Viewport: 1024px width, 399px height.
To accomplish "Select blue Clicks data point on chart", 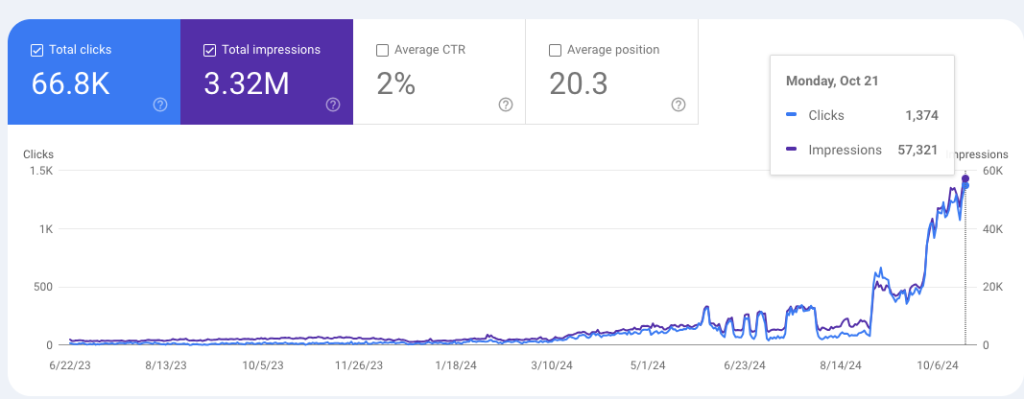I will (x=965, y=186).
